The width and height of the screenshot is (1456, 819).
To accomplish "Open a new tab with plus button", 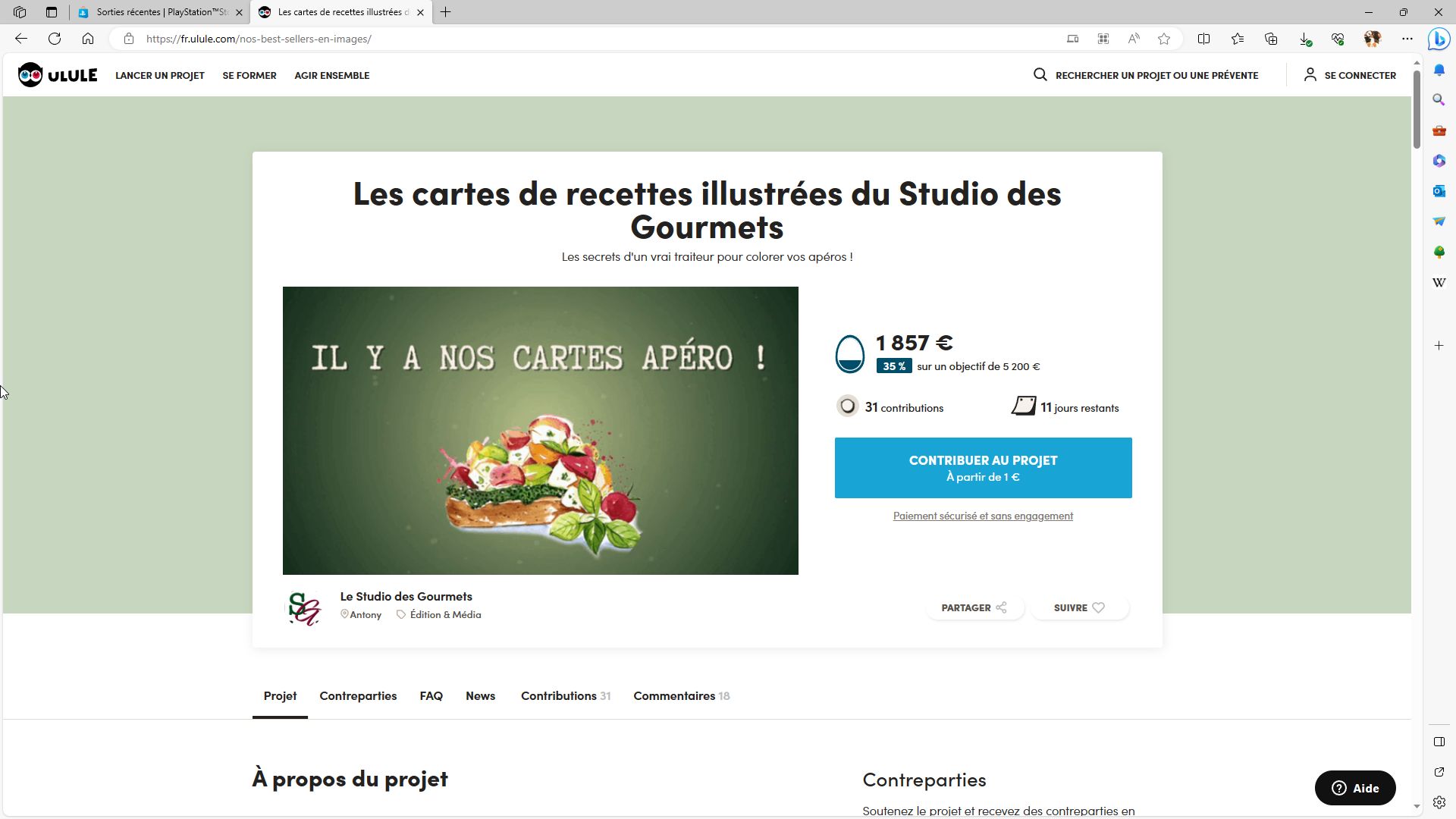I will point(446,12).
